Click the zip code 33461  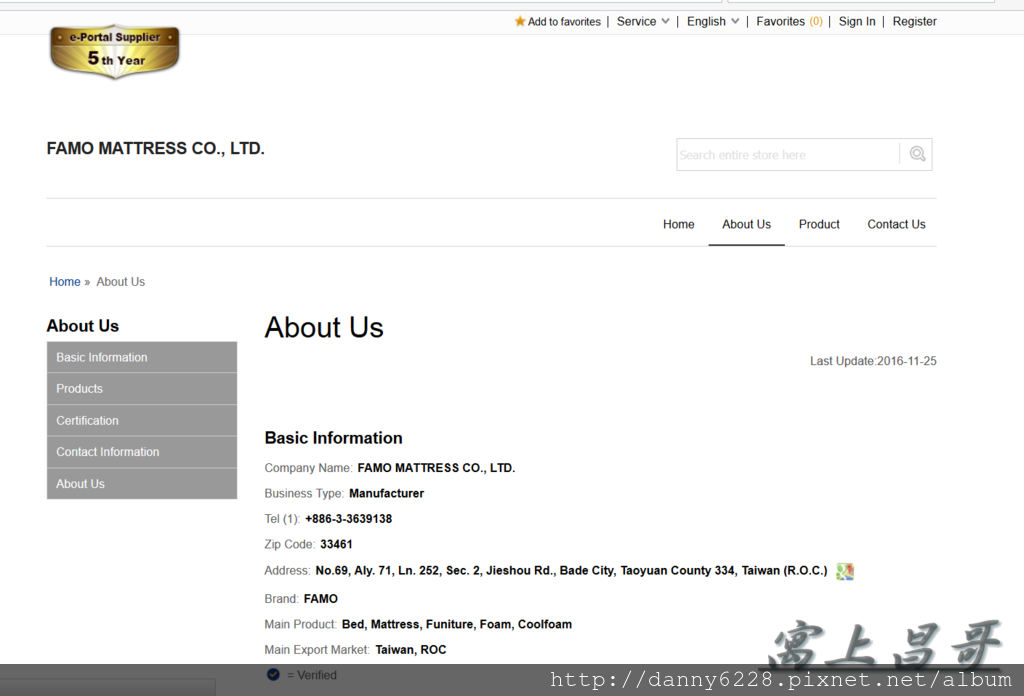336,544
